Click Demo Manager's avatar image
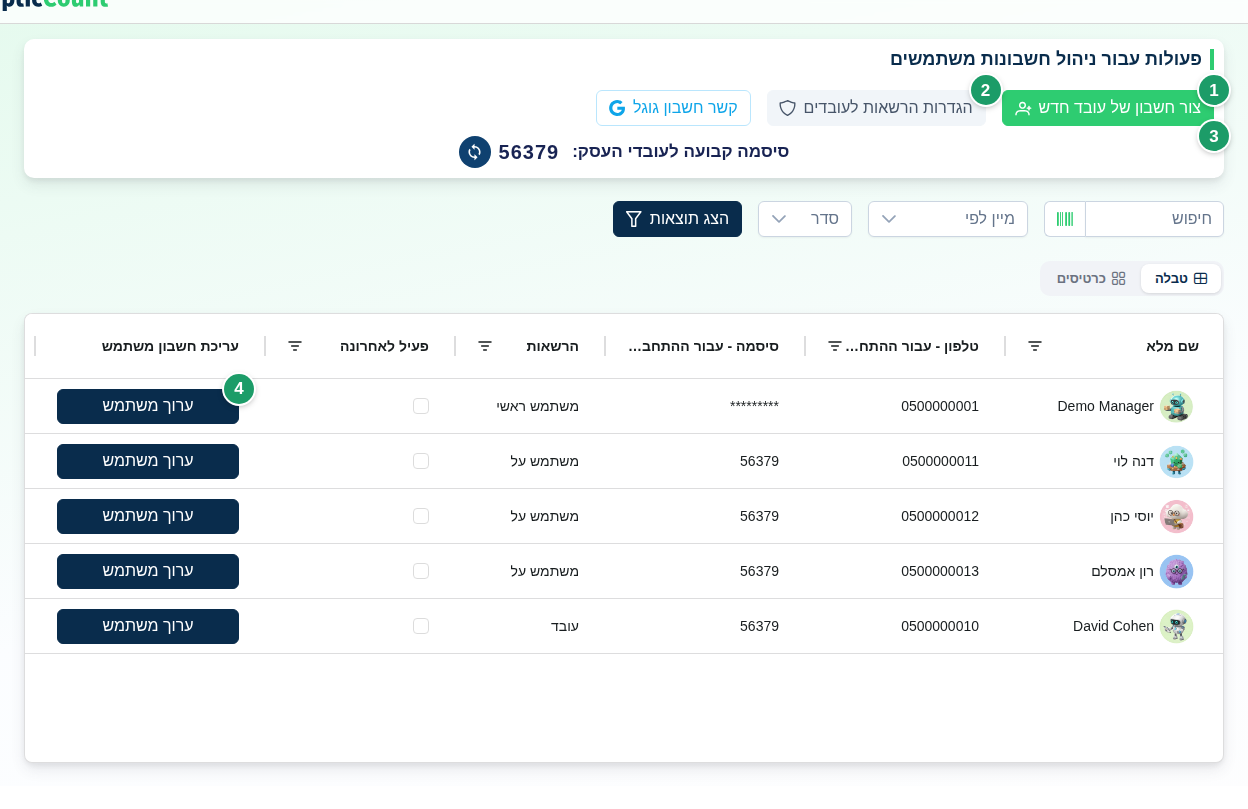 click(x=1176, y=407)
